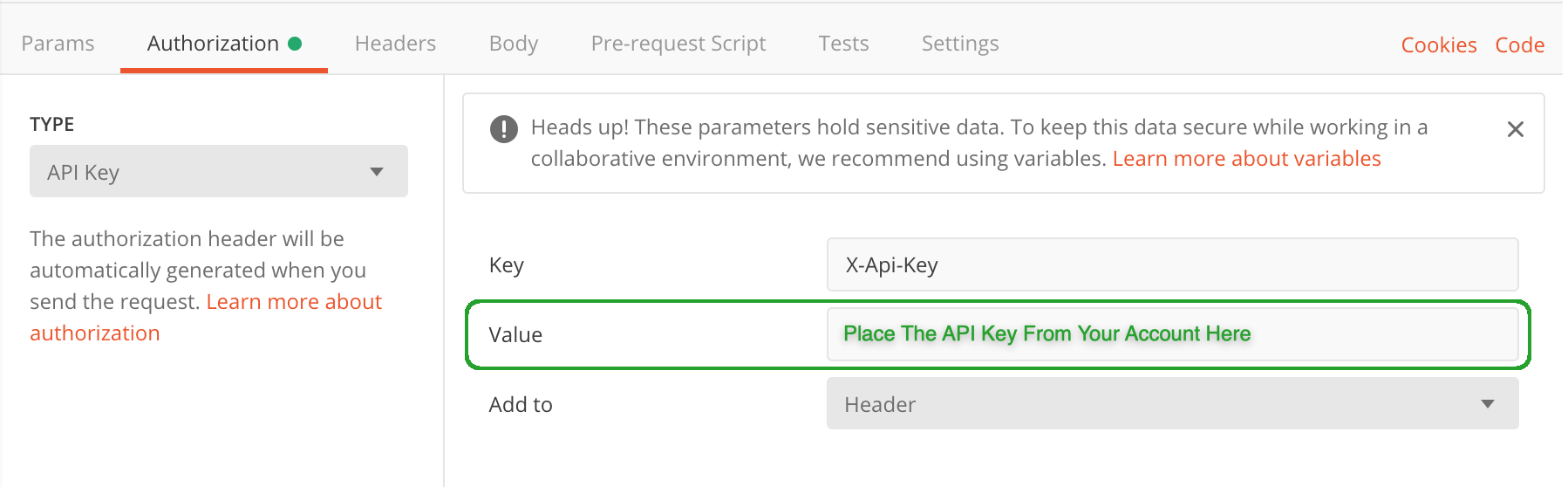Click the Header dropdown arrow
The height and width of the screenshot is (487, 1568).
[1488, 404]
